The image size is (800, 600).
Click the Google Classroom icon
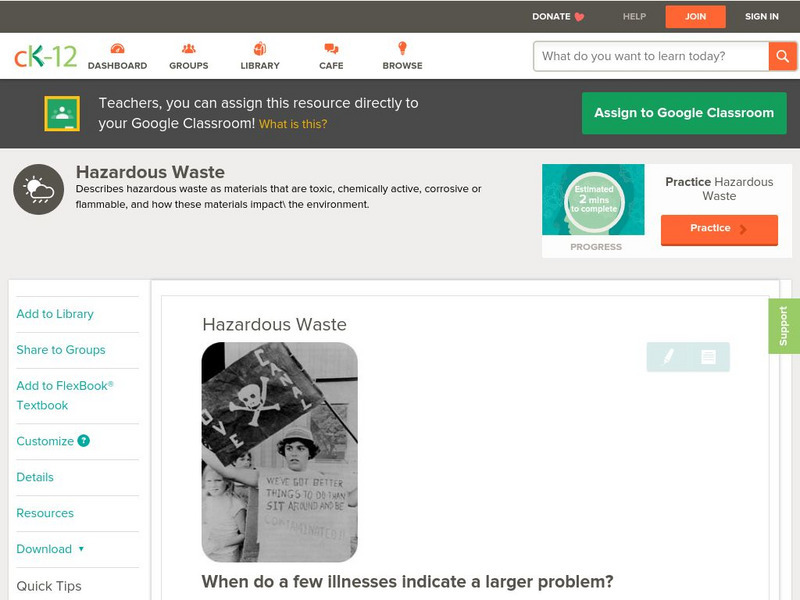(62, 113)
